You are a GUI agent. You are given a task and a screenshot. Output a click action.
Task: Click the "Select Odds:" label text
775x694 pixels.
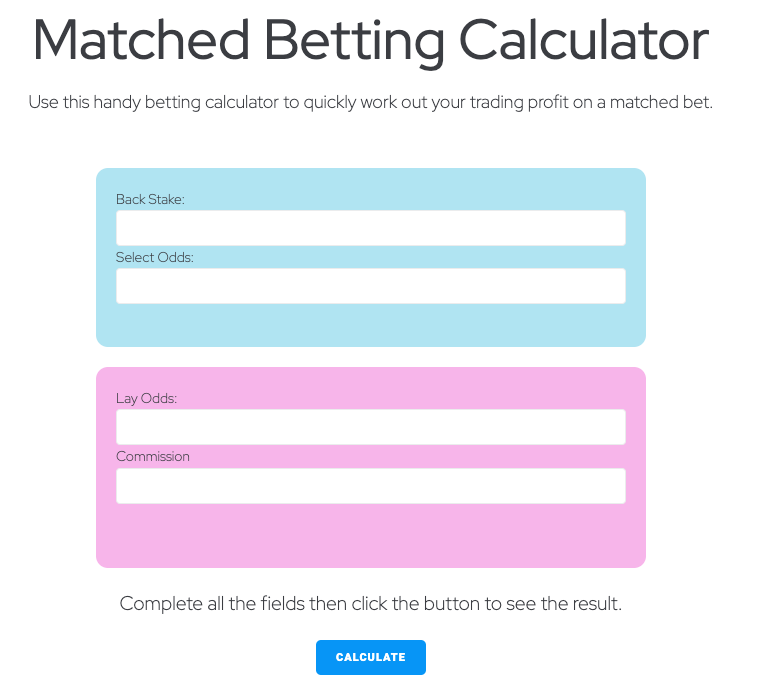pyautogui.click(x=154, y=257)
